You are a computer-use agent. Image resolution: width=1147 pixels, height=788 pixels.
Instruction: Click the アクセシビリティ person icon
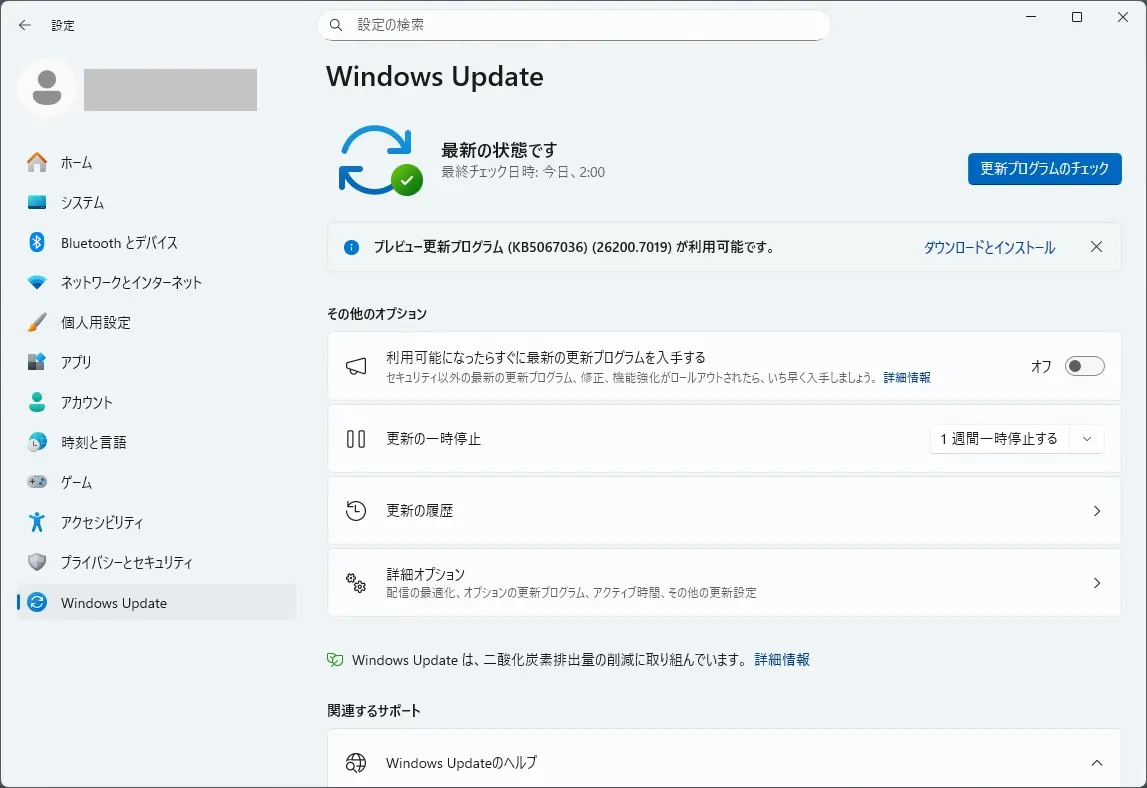[37, 522]
